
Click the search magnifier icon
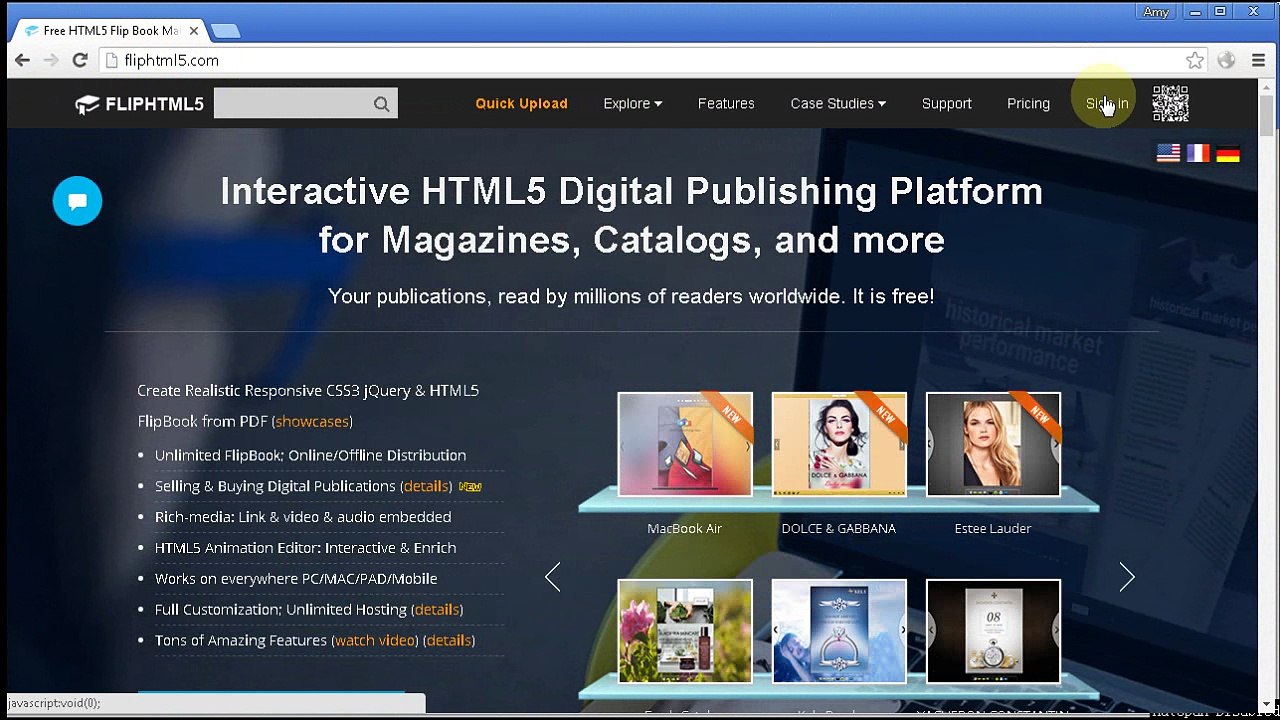tap(382, 103)
